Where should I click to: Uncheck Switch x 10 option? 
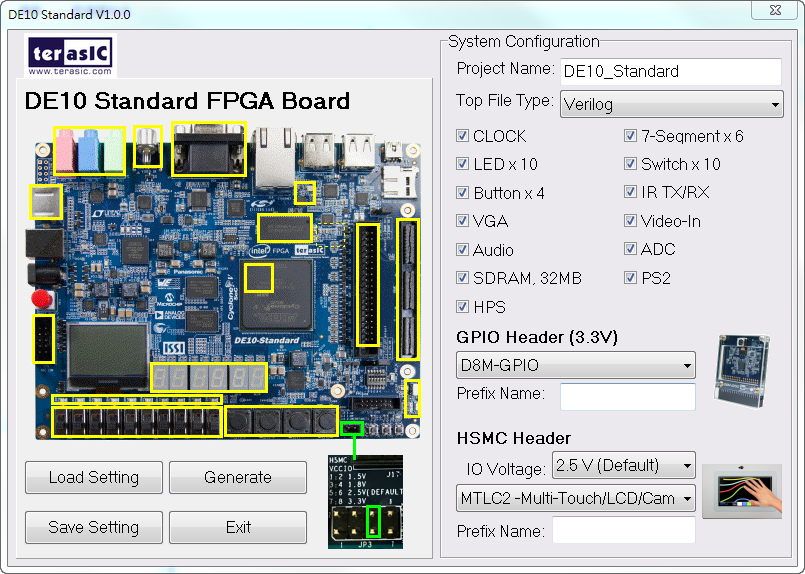coord(630,164)
